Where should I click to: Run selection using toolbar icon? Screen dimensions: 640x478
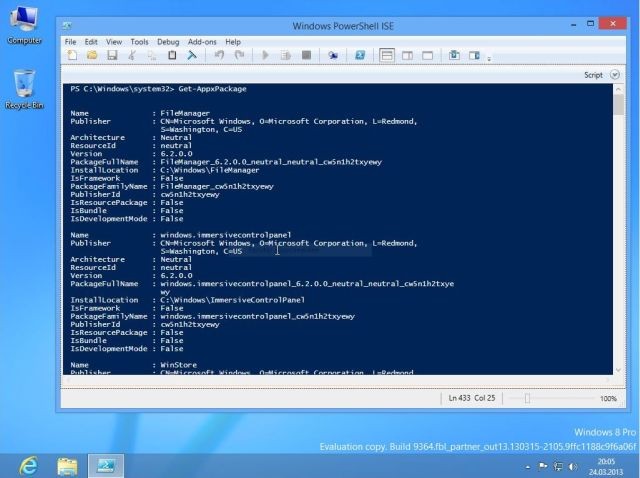[286, 55]
